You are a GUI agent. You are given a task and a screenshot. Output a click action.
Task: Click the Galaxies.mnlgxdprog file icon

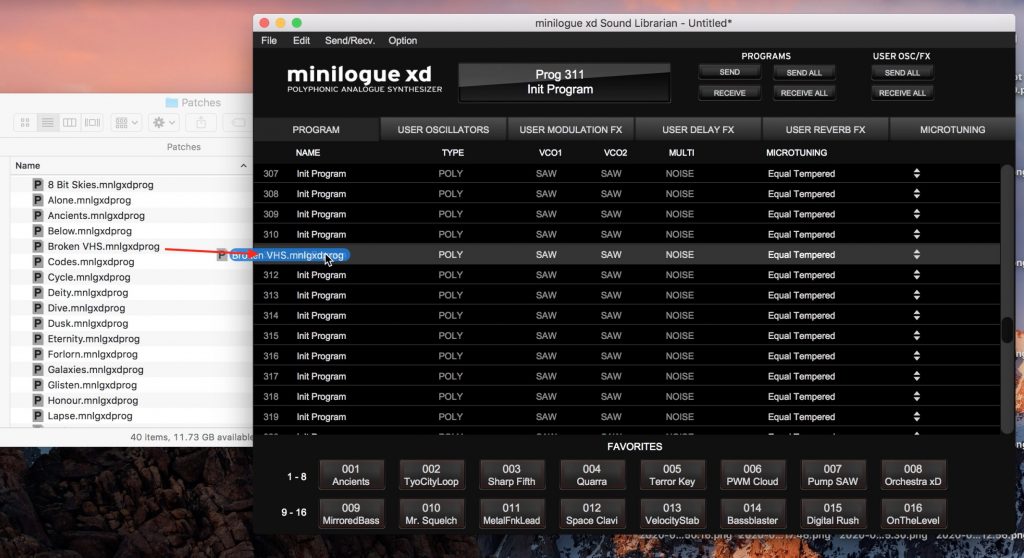pyautogui.click(x=39, y=370)
